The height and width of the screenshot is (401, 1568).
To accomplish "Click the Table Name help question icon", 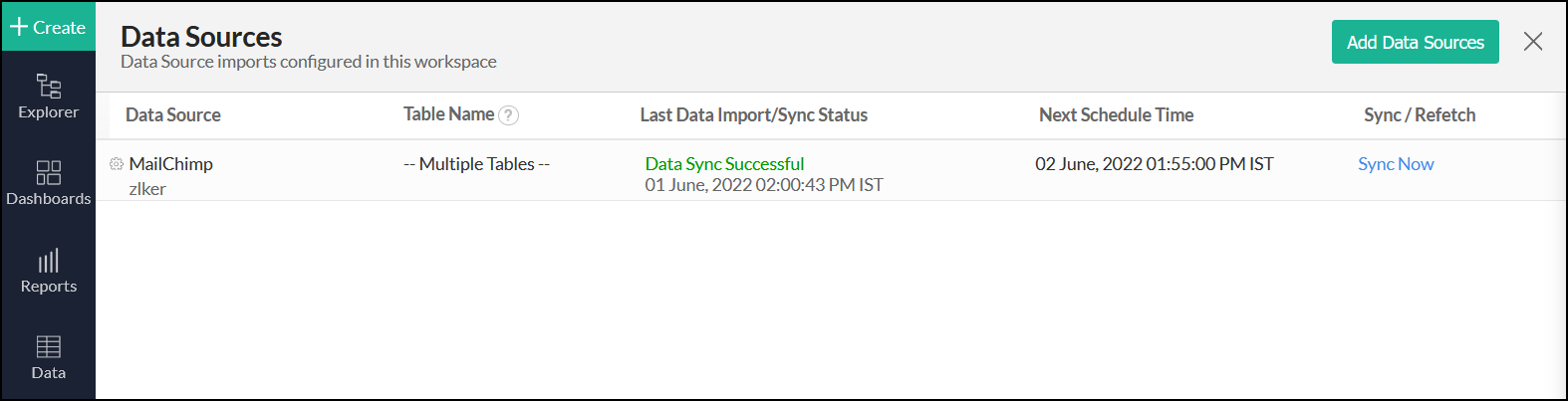I will (508, 115).
